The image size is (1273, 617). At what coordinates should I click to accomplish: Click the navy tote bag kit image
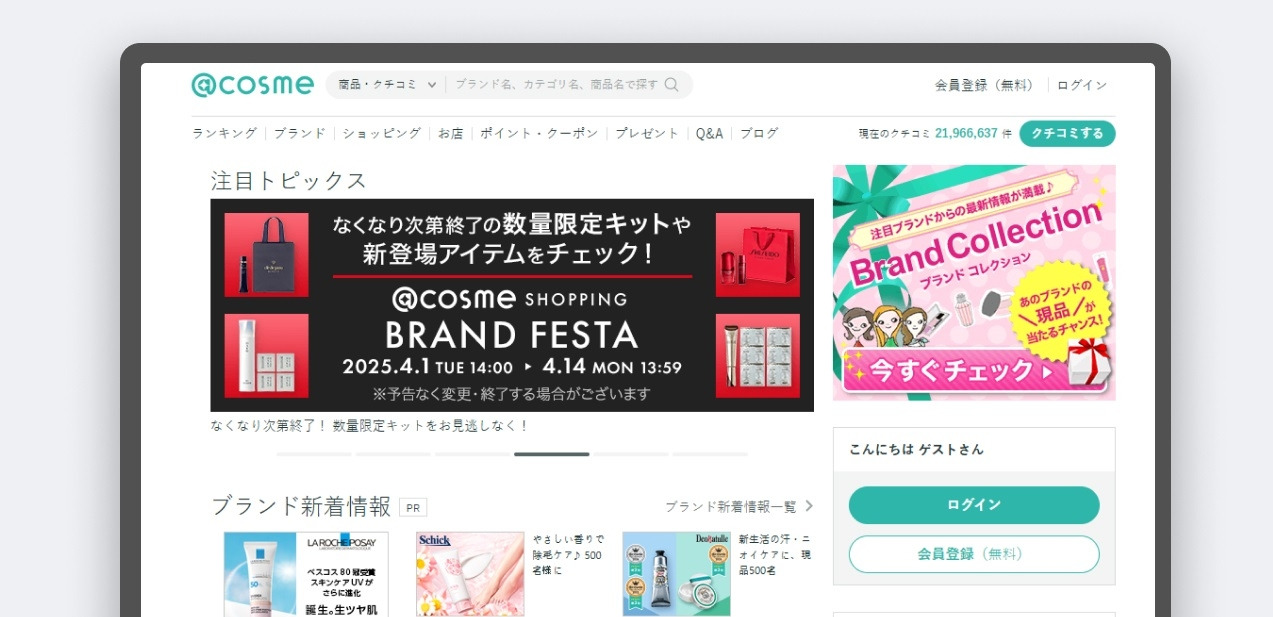pos(266,254)
